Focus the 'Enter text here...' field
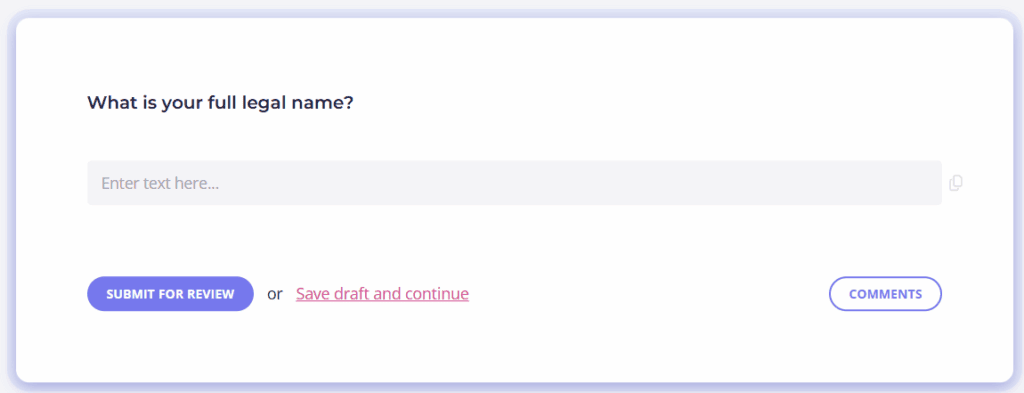1024x393 pixels. coord(515,183)
